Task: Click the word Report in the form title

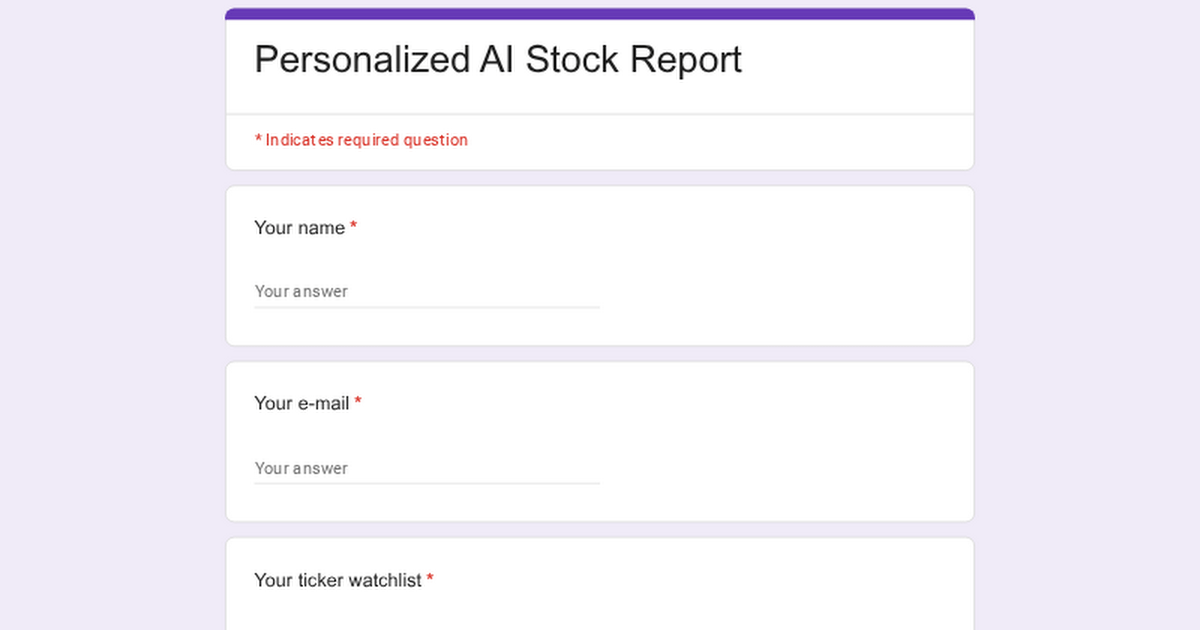Action: coord(686,60)
